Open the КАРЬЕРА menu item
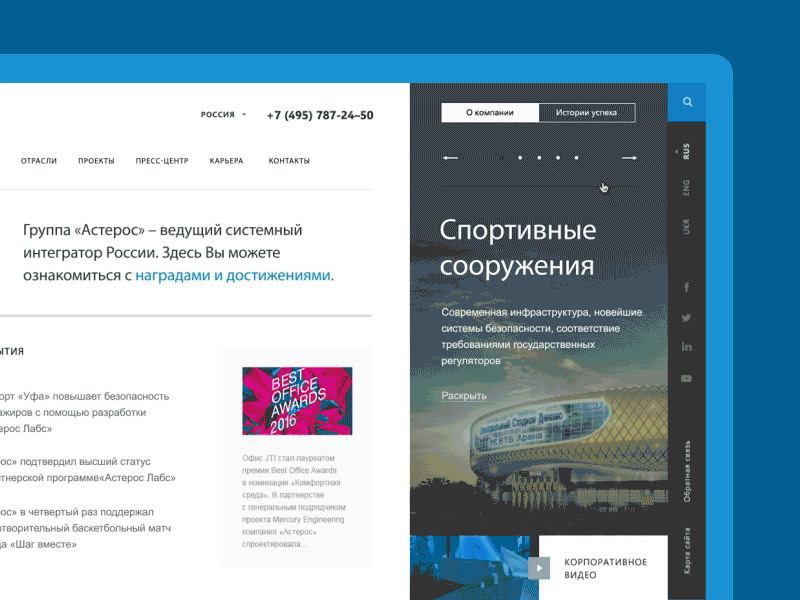 click(x=227, y=161)
